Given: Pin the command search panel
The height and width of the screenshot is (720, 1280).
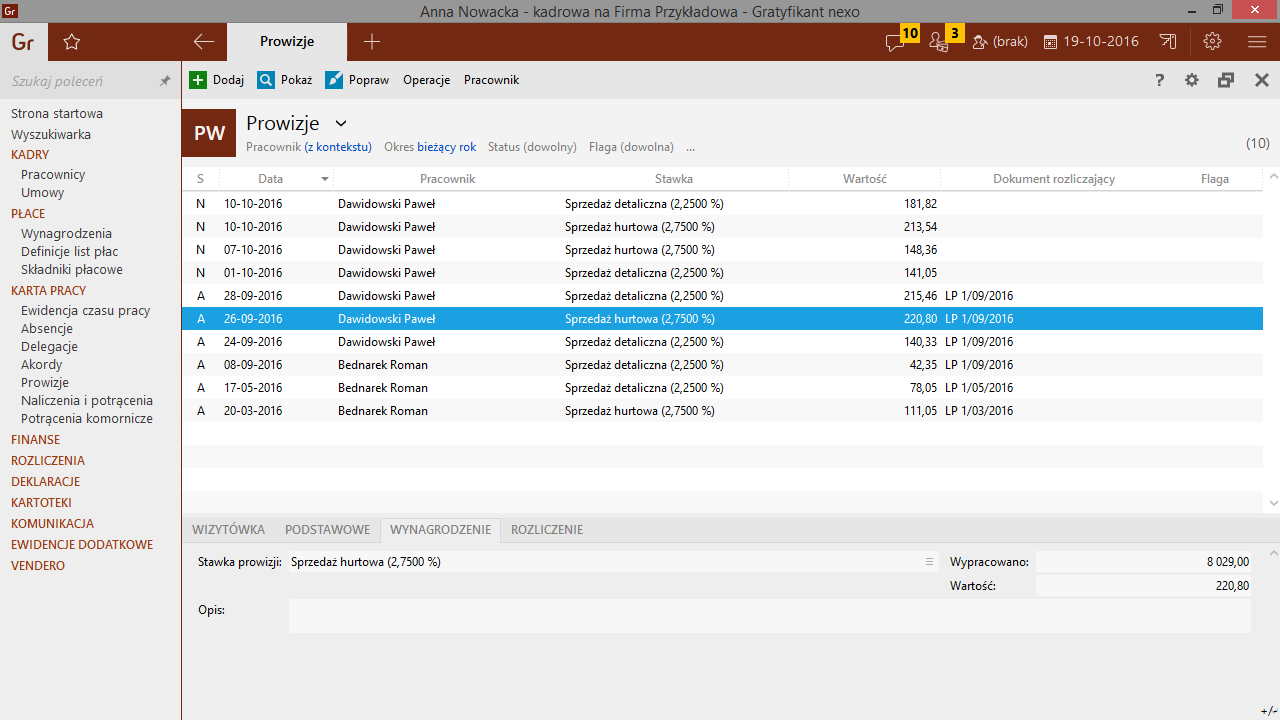Looking at the screenshot, I should click(x=165, y=81).
